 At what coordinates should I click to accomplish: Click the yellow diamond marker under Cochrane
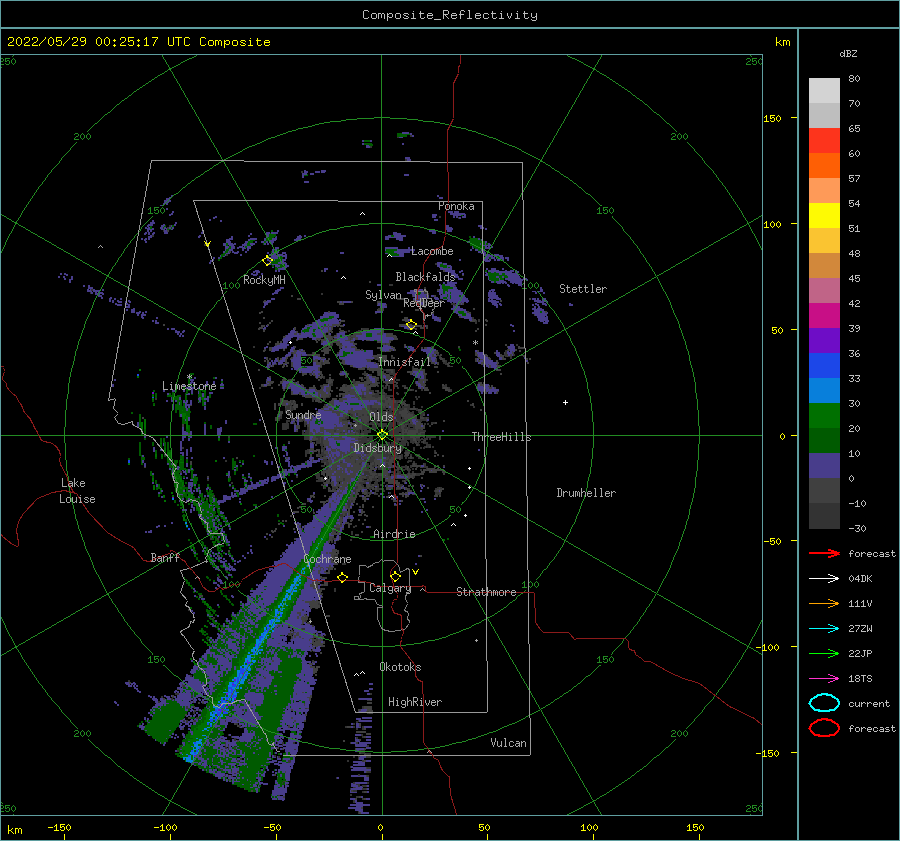342,578
